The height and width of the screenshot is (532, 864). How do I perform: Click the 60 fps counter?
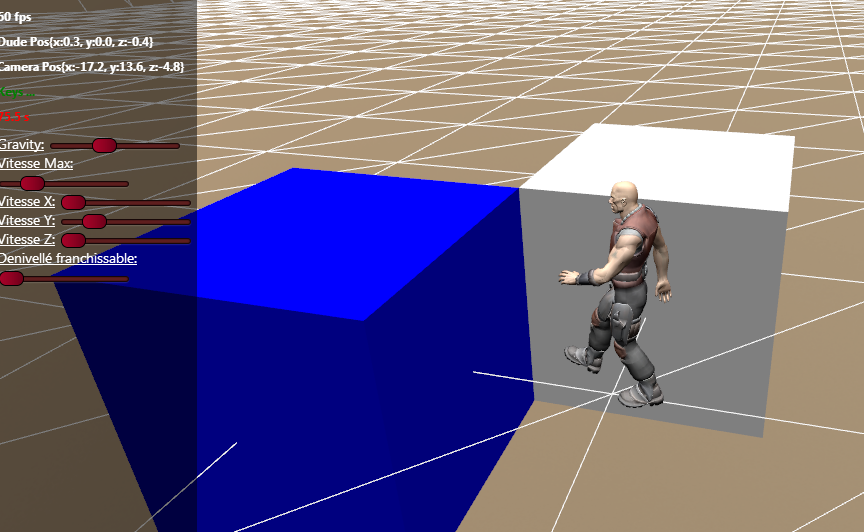(x=15, y=17)
